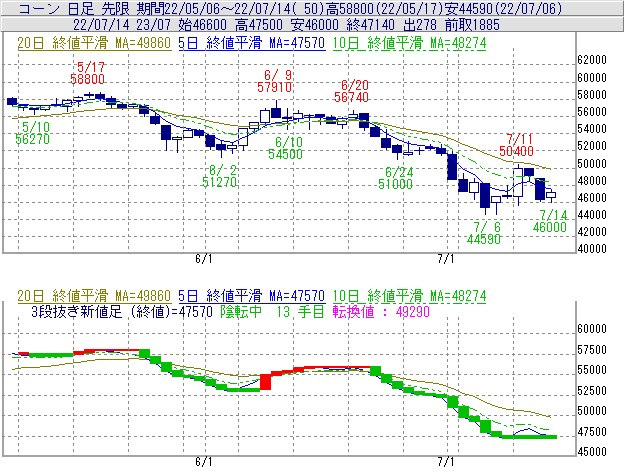The height and width of the screenshot is (475, 624).
Task: Click the 45000 axis label on lower chart
Action: [592, 452]
